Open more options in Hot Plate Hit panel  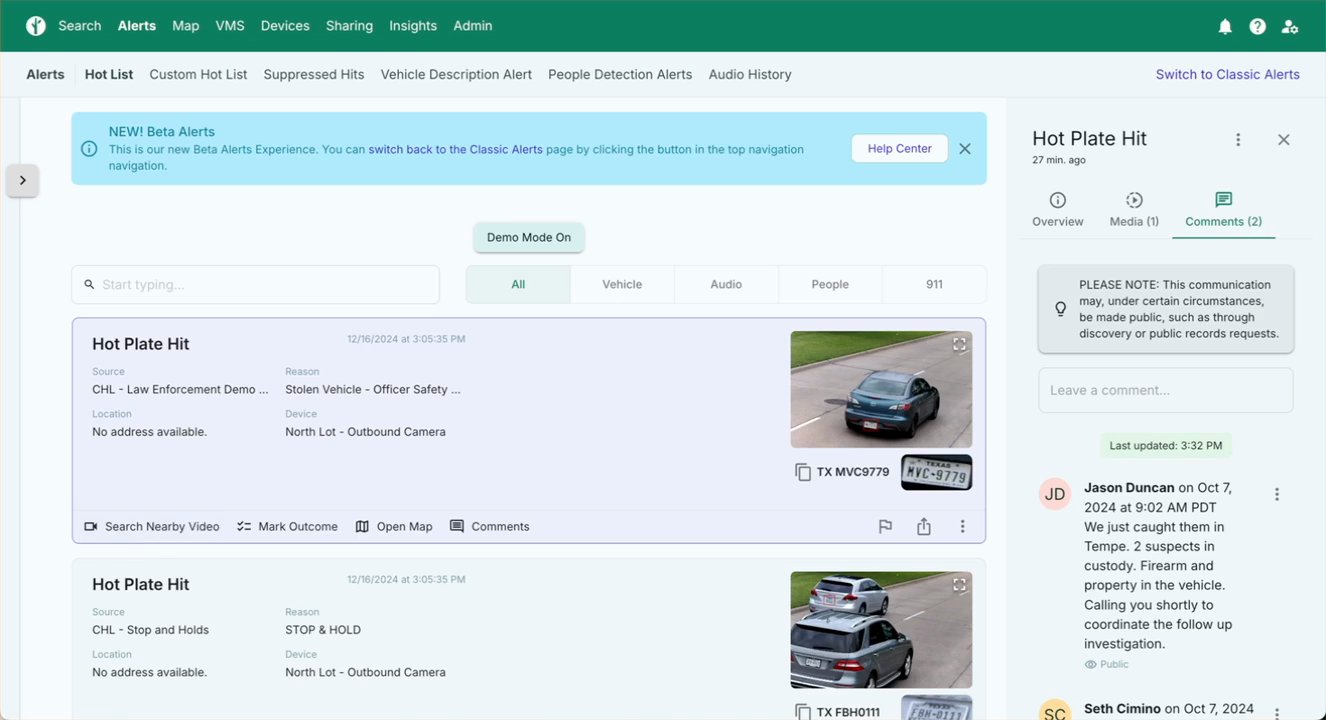[1238, 140]
